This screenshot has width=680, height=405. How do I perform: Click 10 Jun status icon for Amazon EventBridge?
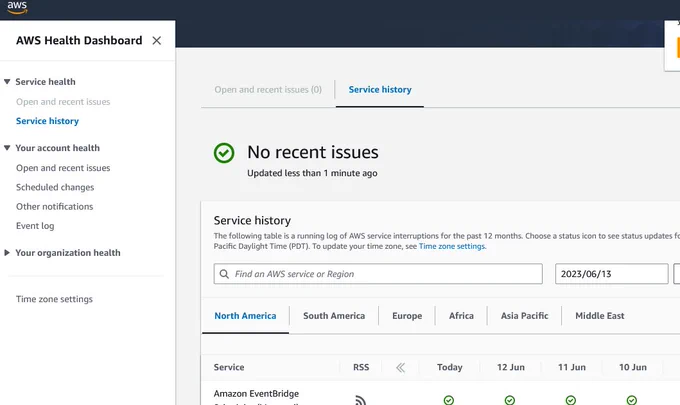632,400
